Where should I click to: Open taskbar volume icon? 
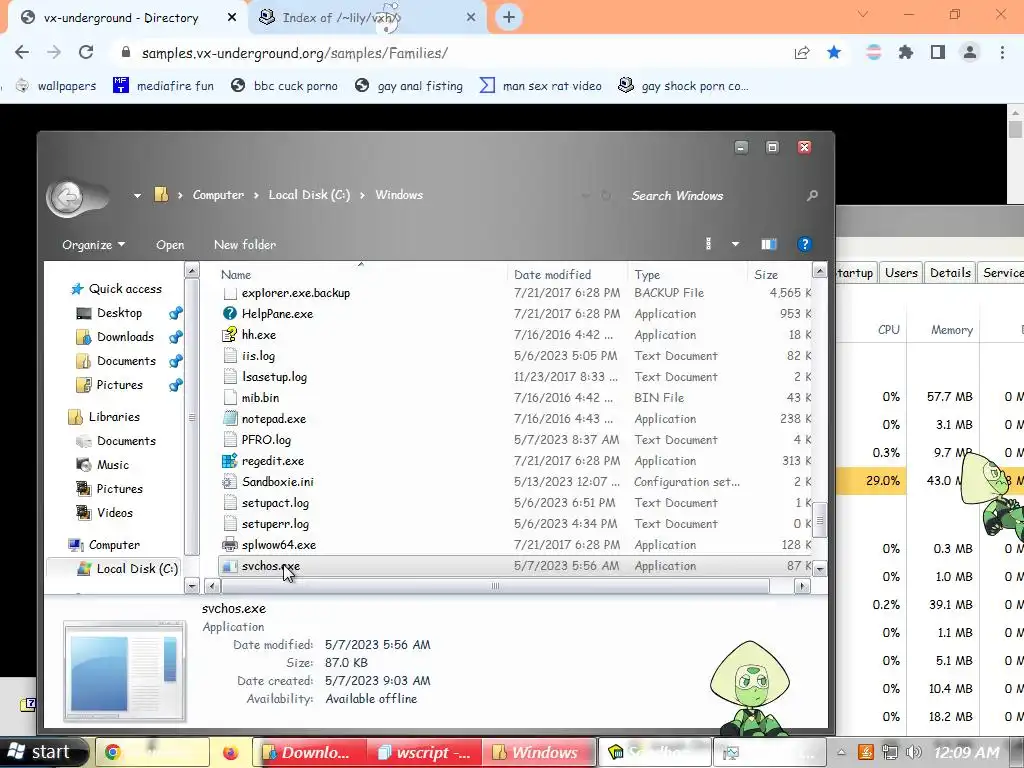click(914, 752)
